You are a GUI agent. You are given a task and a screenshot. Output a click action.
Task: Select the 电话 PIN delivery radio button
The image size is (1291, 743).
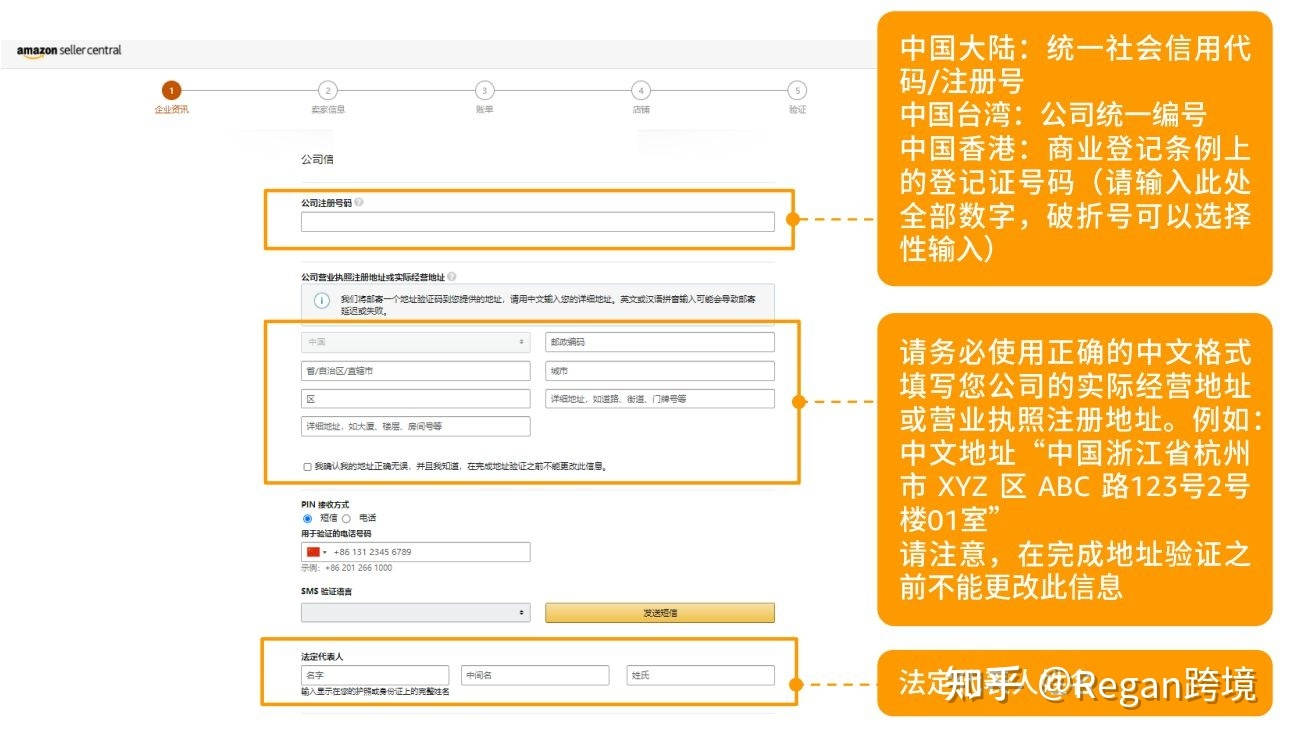click(347, 517)
